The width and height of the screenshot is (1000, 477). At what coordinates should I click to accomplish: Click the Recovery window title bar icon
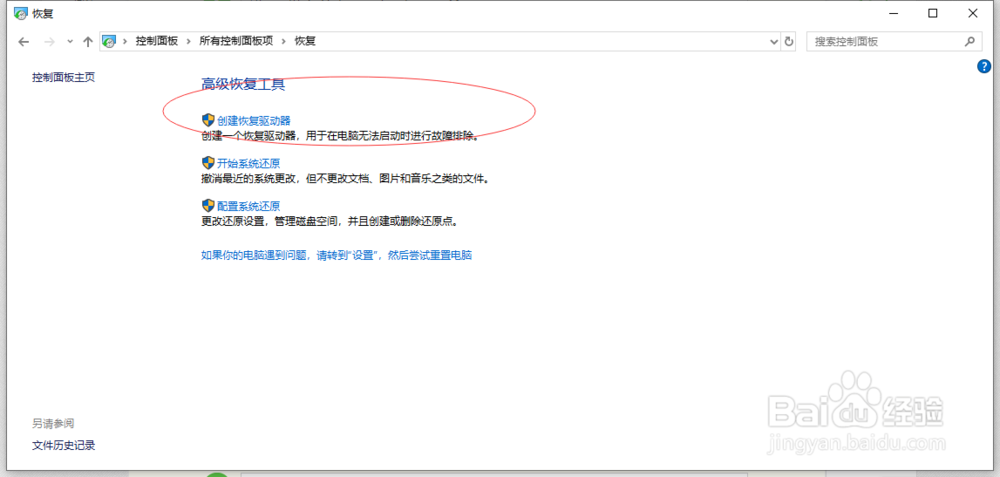pos(21,13)
